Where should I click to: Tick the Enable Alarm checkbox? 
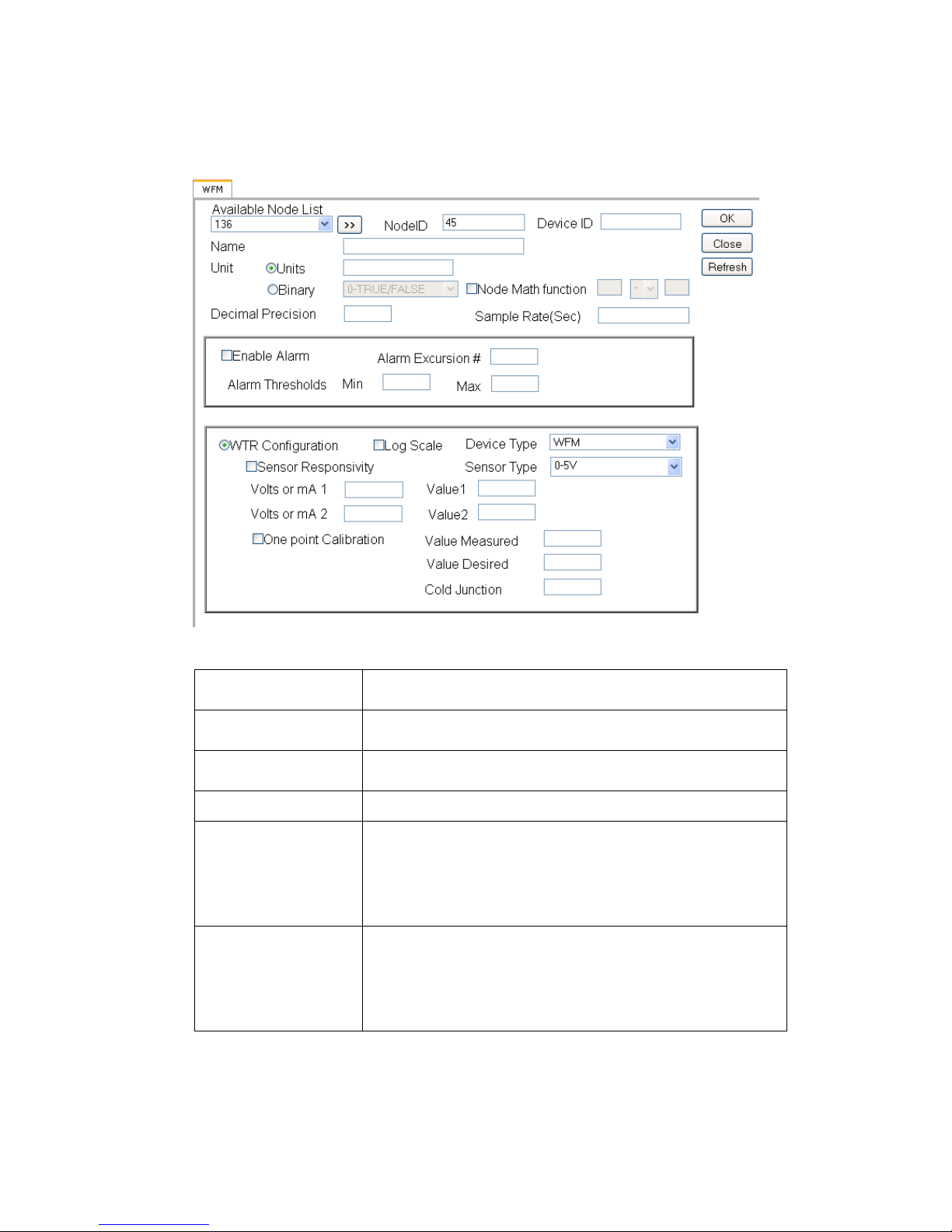[227, 355]
